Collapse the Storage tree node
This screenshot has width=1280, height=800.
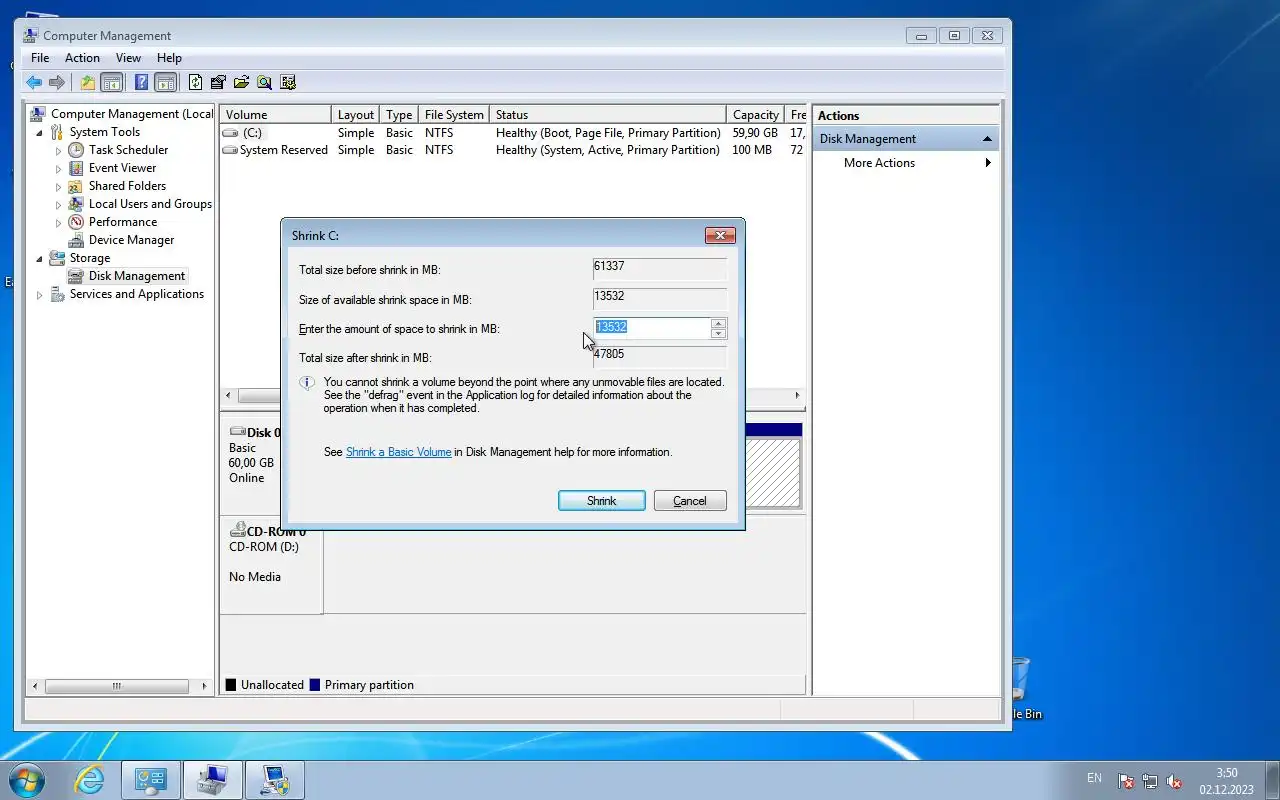pos(40,258)
